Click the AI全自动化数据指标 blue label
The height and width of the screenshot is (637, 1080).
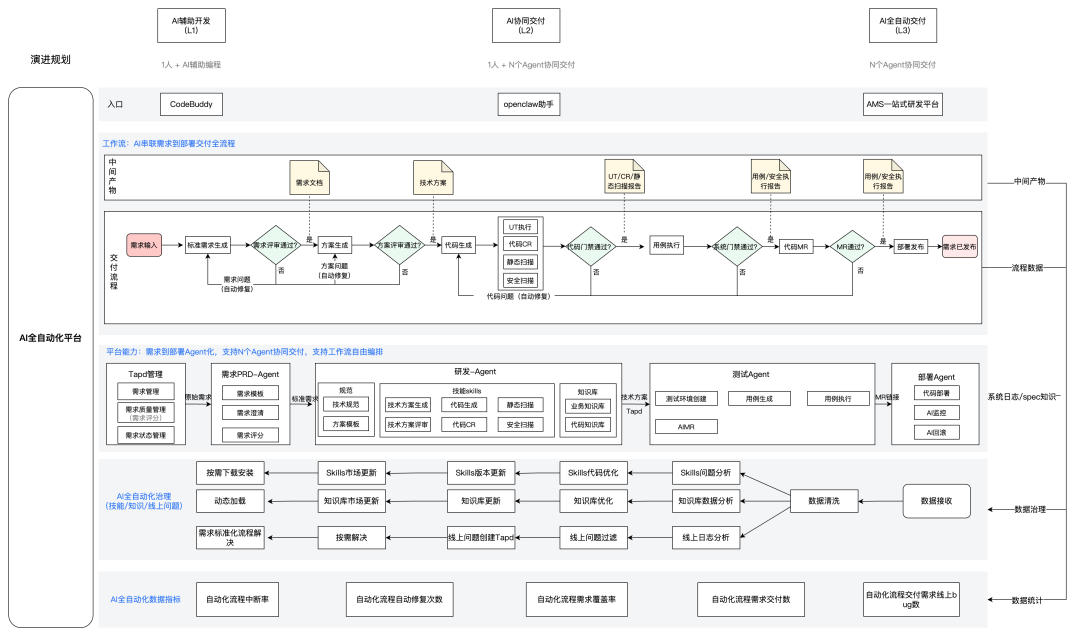pyautogui.click(x=145, y=599)
